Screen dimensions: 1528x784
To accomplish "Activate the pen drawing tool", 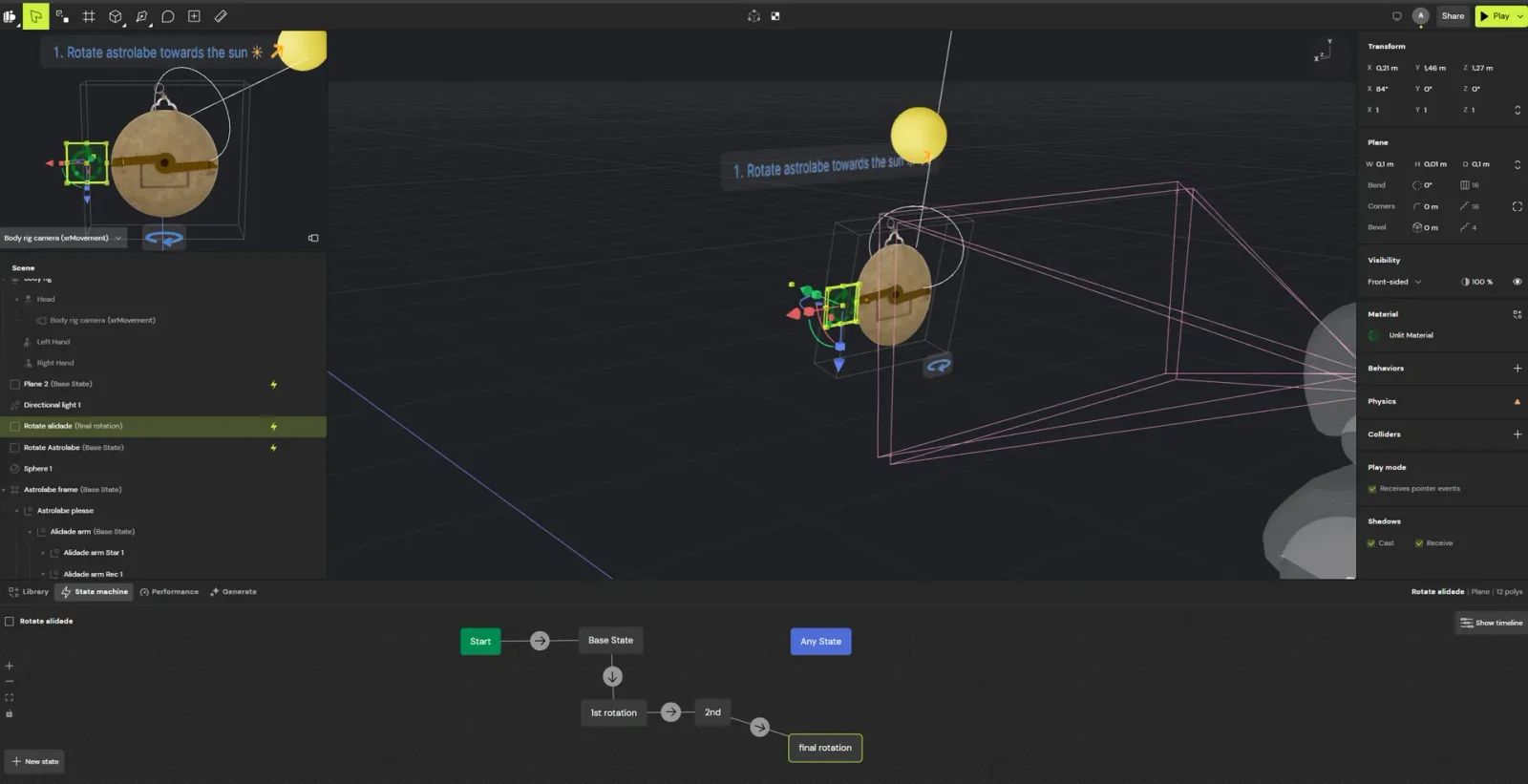I will tap(141, 16).
